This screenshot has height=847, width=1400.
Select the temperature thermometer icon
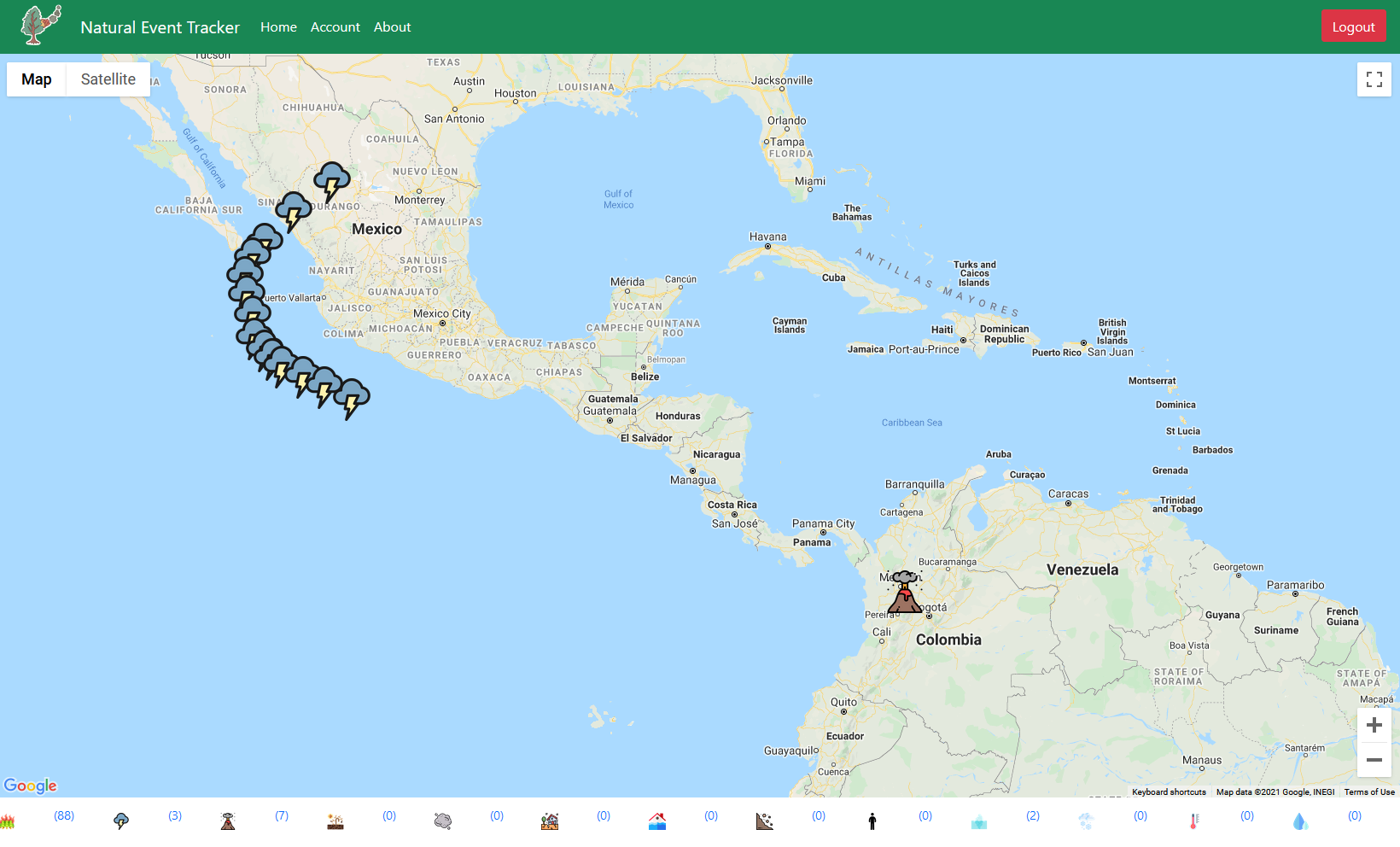point(1194,821)
